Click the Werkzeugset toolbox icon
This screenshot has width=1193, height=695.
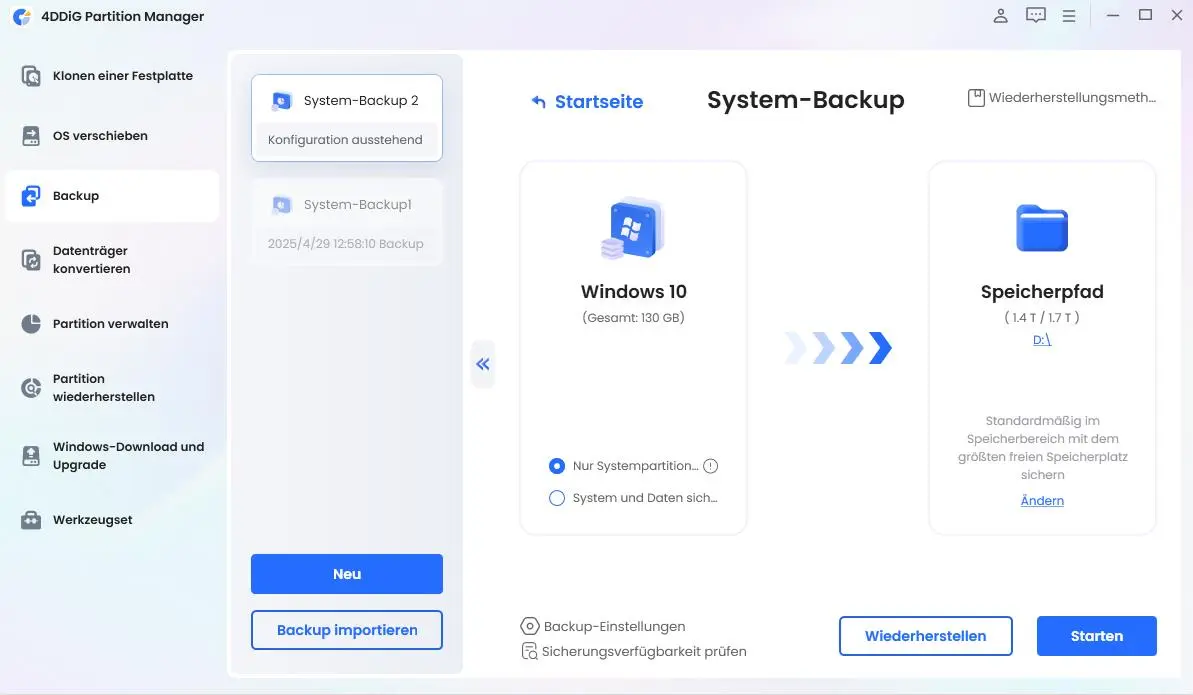point(30,520)
